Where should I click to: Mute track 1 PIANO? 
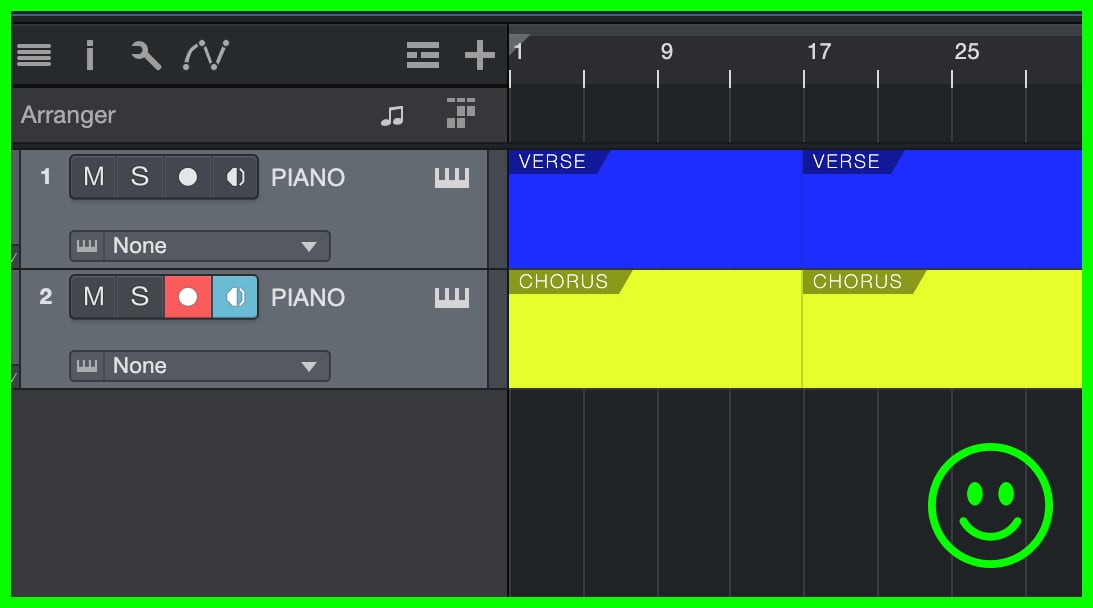click(x=93, y=178)
